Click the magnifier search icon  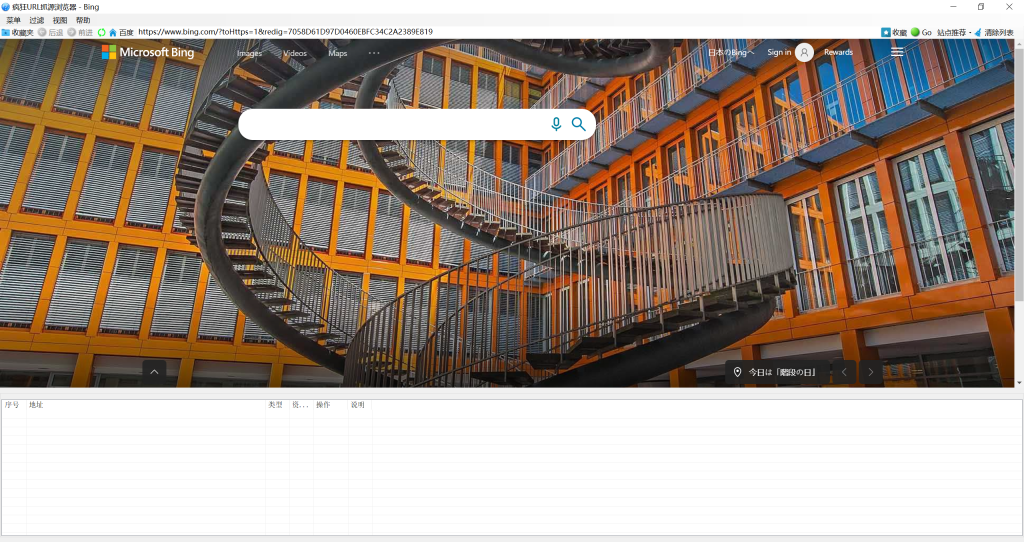coord(579,124)
